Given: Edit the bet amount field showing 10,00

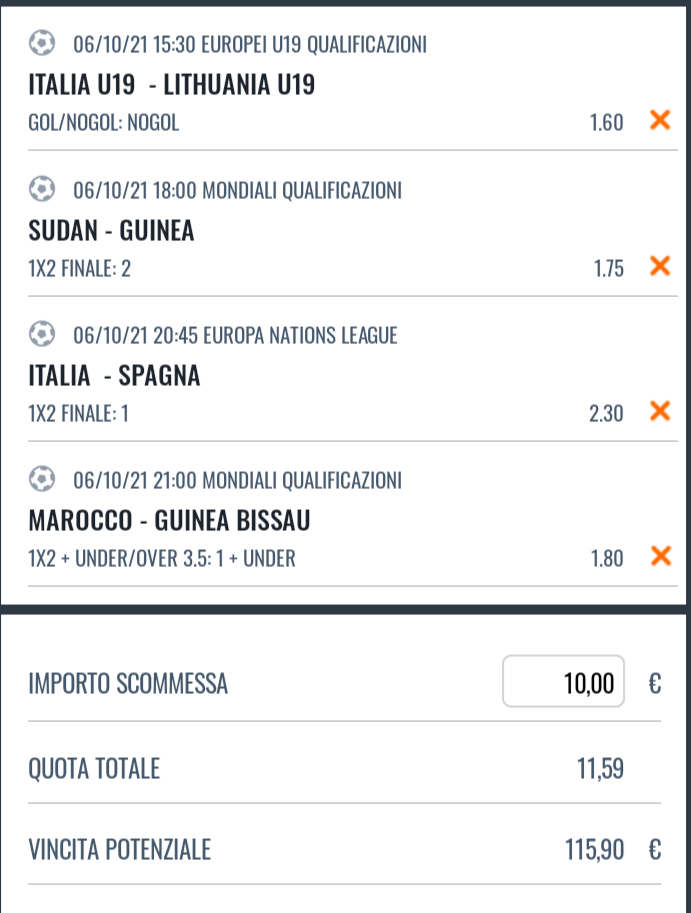Looking at the screenshot, I should point(564,681).
